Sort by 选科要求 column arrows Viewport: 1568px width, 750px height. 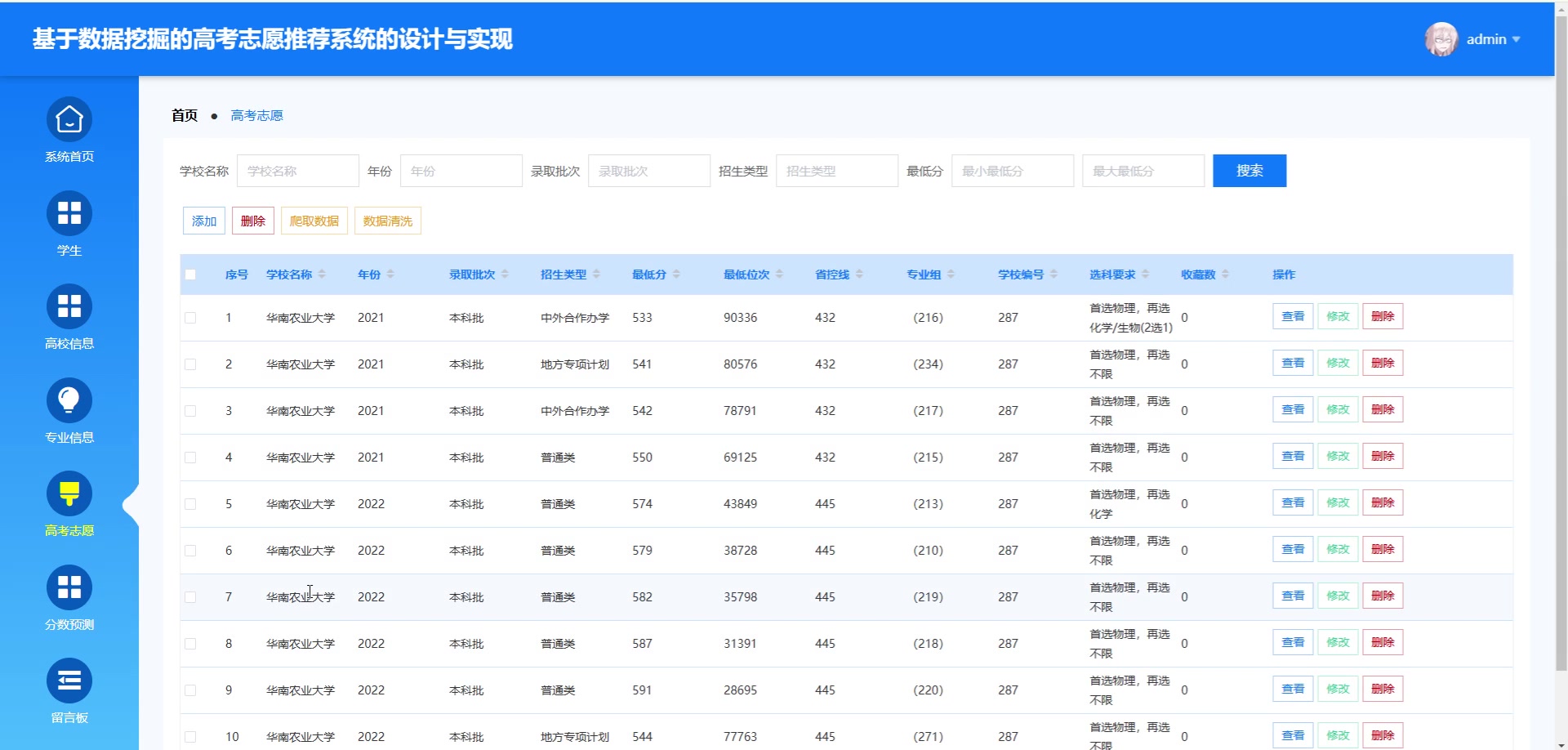click(x=1145, y=275)
